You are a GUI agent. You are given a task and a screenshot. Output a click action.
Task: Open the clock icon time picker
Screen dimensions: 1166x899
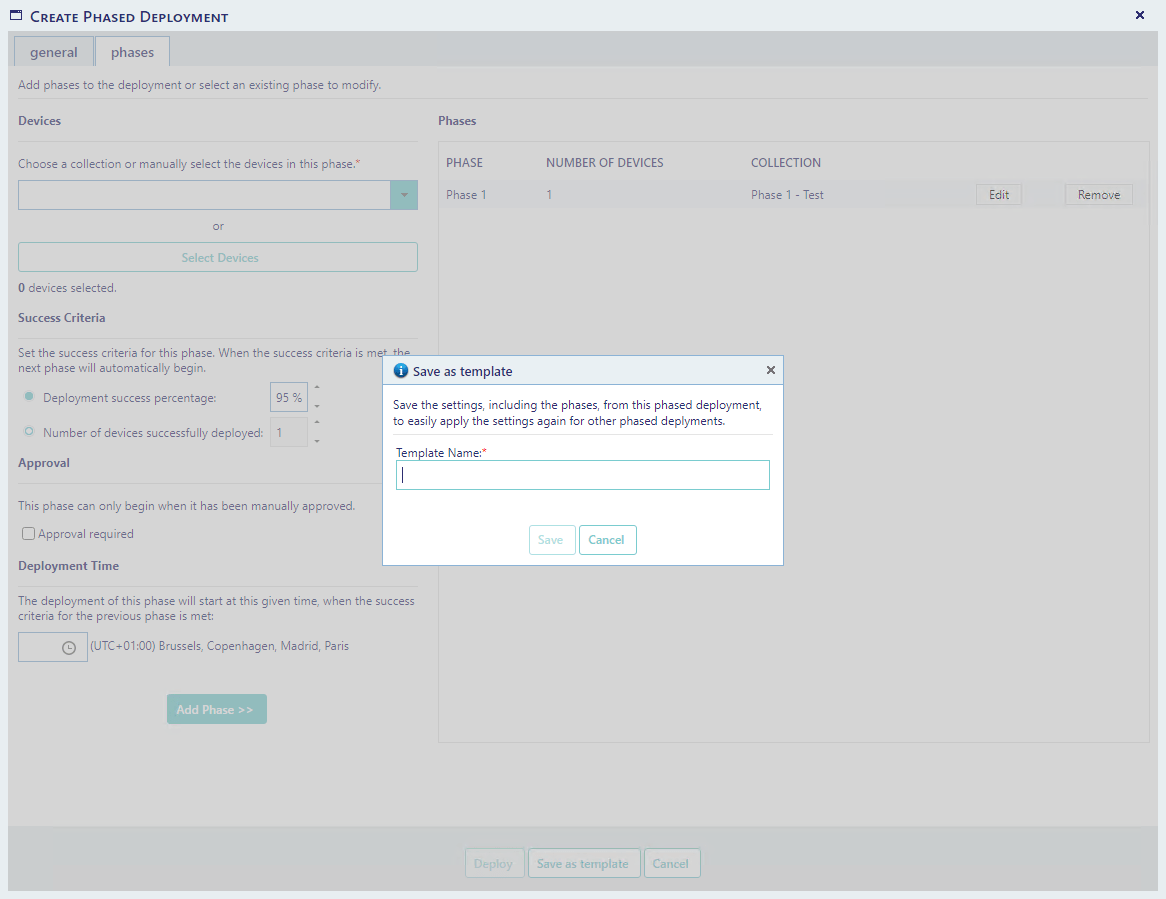[x=69, y=648]
